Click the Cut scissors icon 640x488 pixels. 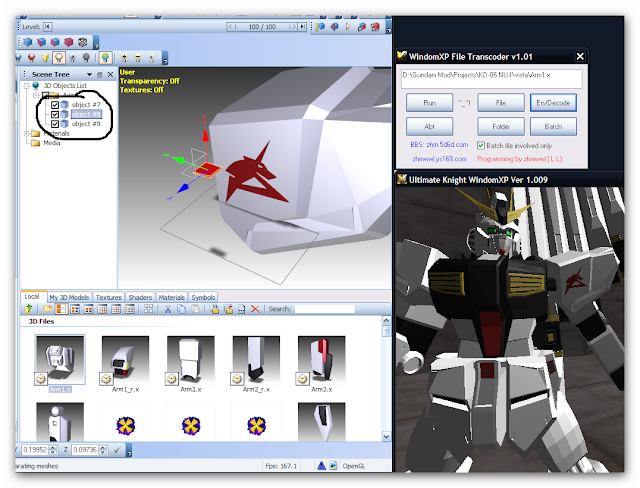coord(167,309)
